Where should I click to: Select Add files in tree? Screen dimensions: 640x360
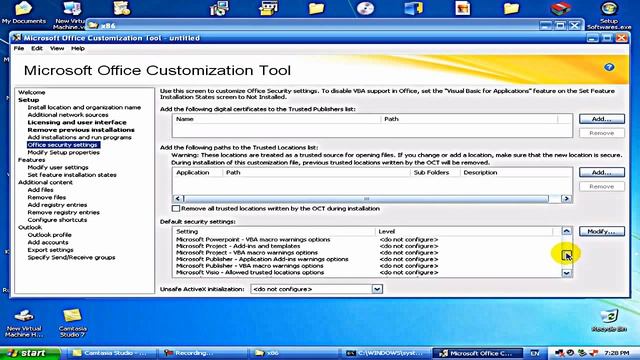[40, 190]
